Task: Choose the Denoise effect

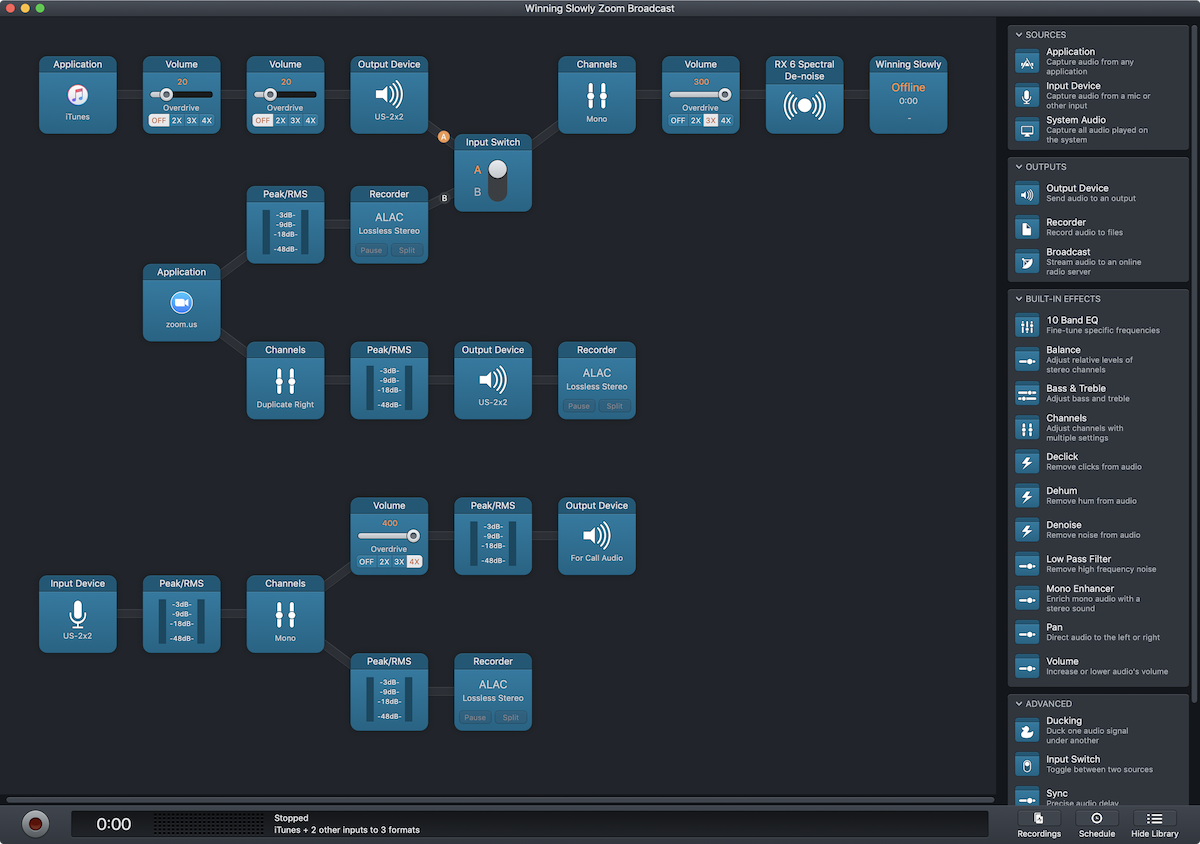Action: tap(1097, 530)
